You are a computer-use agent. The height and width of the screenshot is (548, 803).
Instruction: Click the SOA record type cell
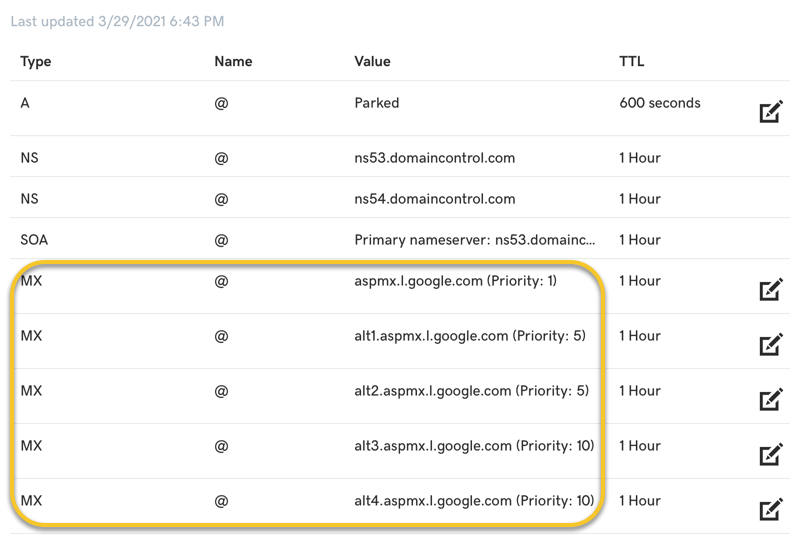34,239
